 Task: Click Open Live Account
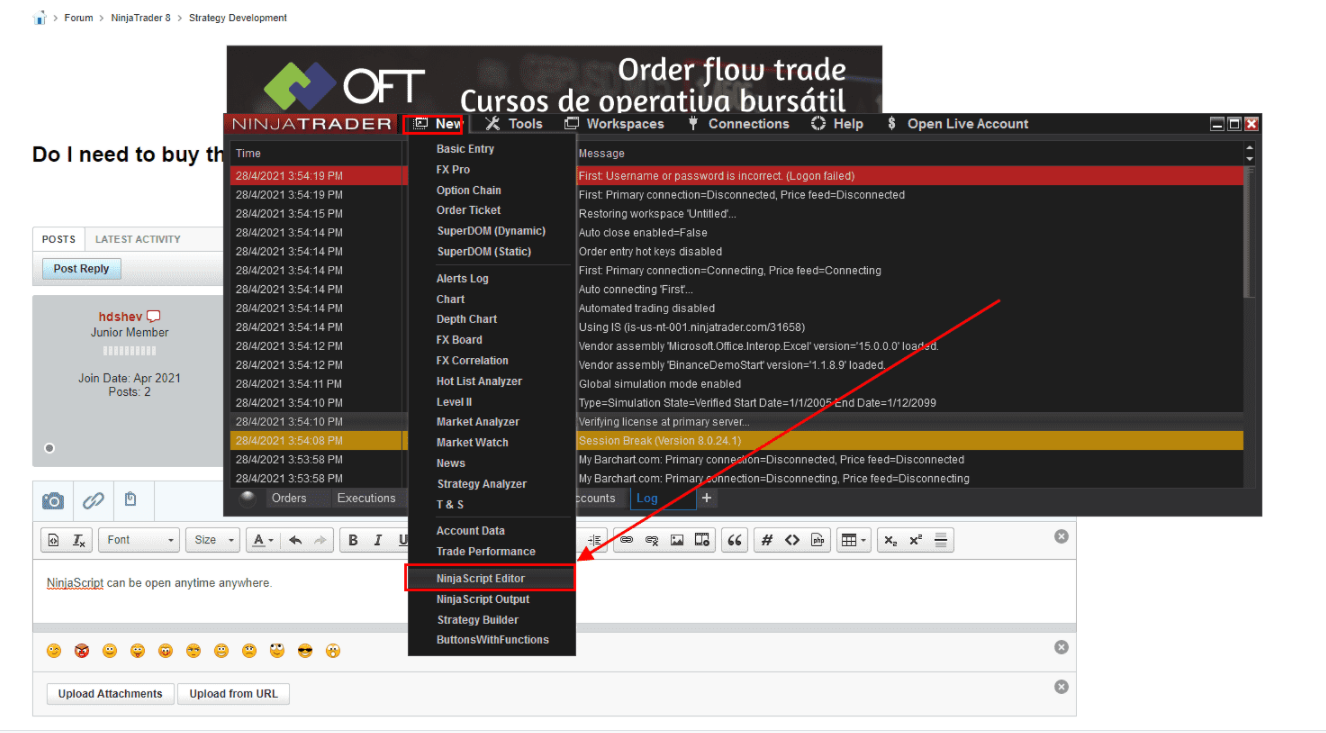(958, 124)
